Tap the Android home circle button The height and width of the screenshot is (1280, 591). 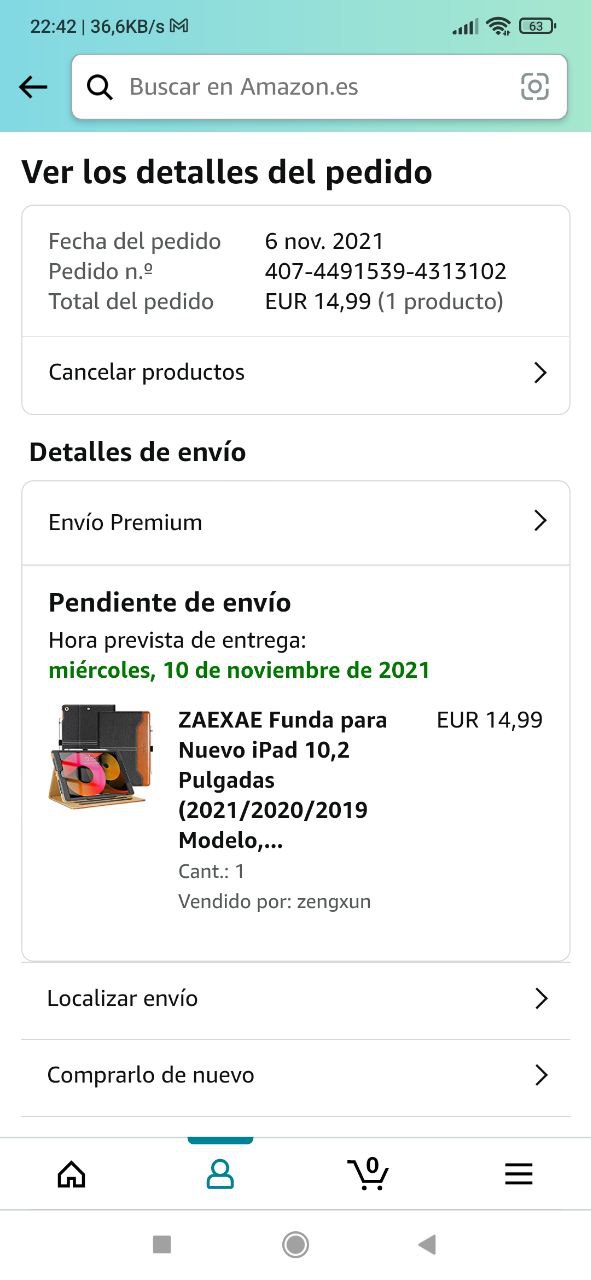[x=295, y=1244]
